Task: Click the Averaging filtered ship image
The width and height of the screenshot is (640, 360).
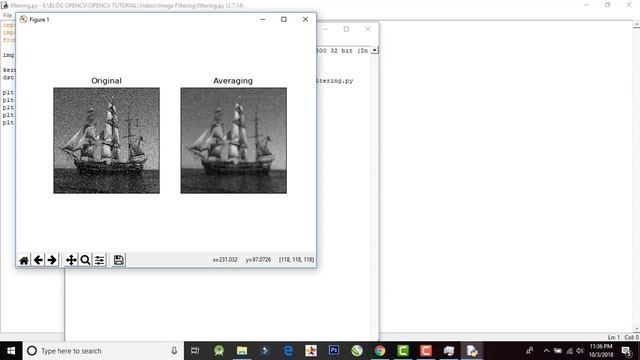Action: [233, 140]
